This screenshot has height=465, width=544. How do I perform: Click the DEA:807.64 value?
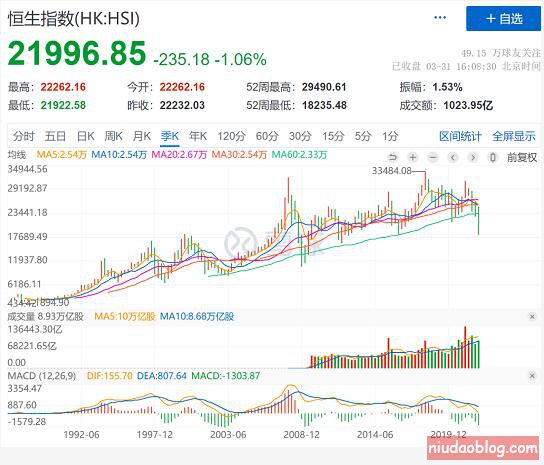[x=162, y=376]
